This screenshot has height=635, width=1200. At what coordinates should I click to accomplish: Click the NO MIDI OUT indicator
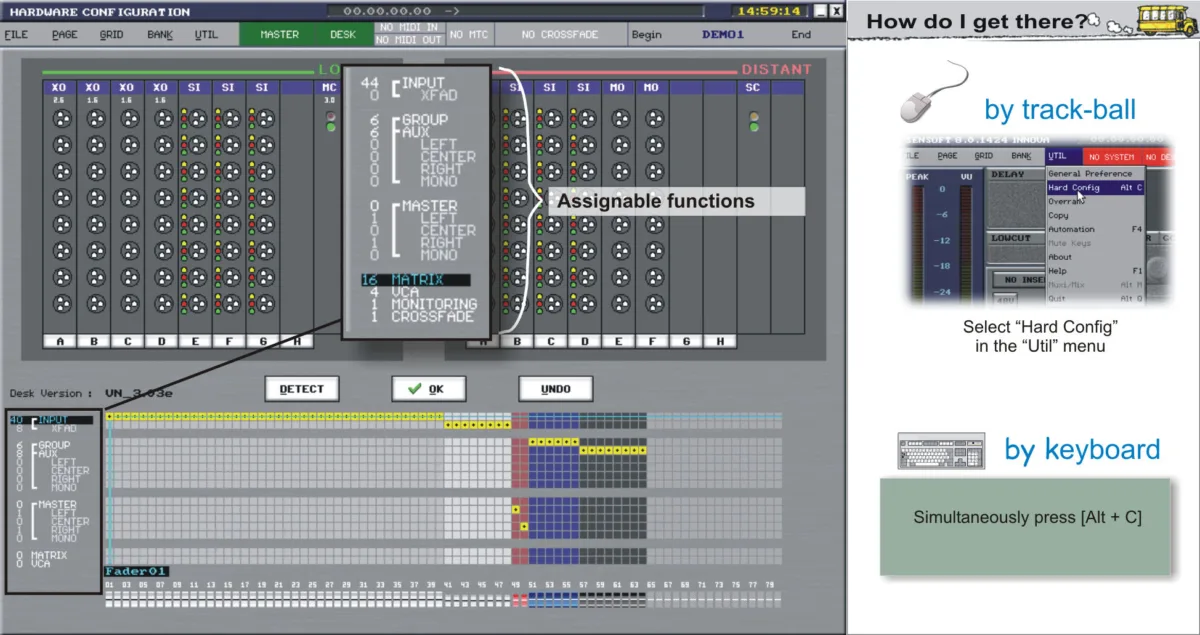(408, 40)
